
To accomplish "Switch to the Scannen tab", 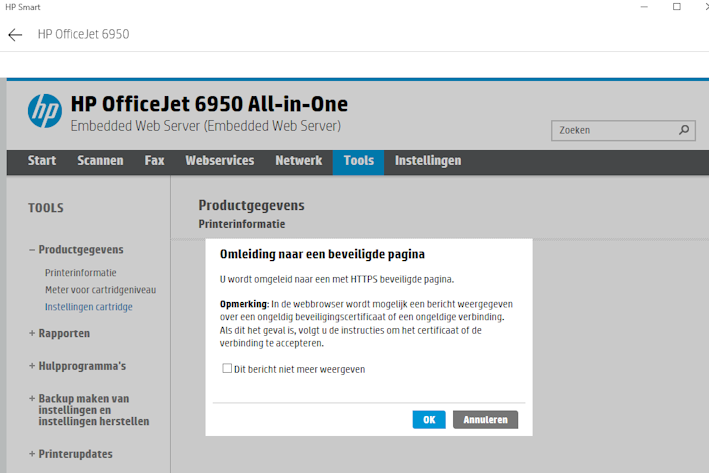I will 100,161.
